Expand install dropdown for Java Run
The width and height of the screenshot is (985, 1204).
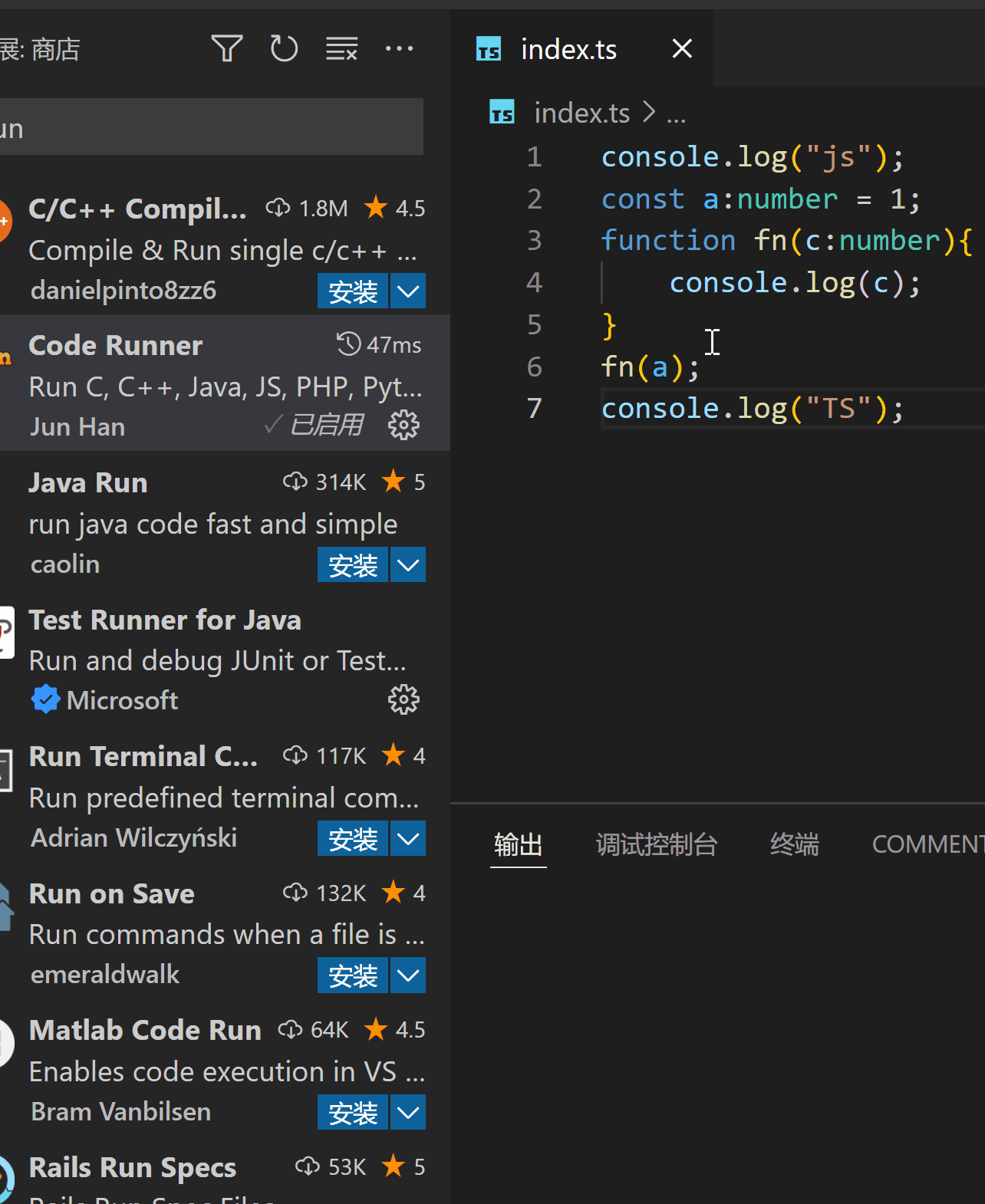[x=408, y=565]
